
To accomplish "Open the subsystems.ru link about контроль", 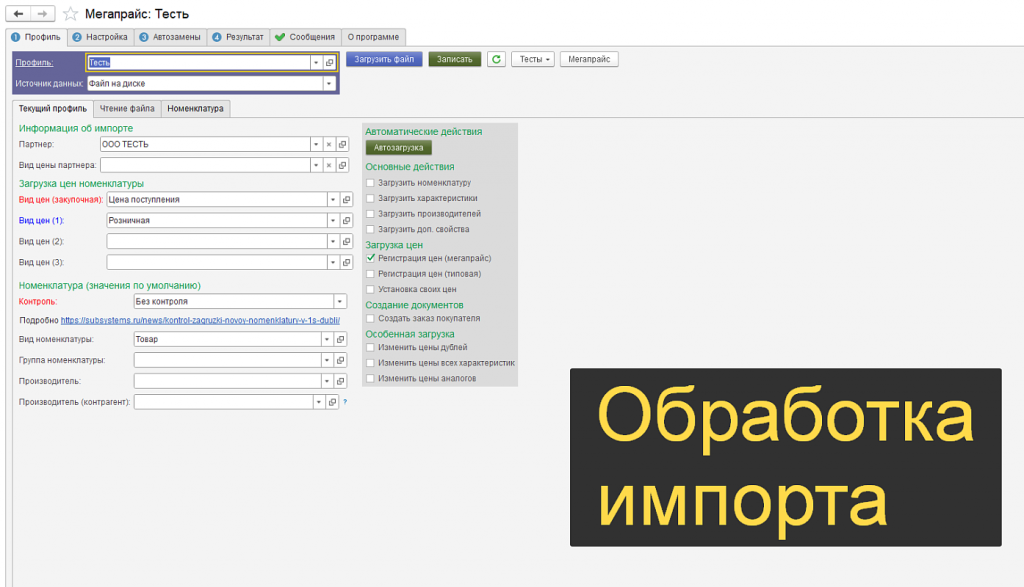I will [200, 320].
